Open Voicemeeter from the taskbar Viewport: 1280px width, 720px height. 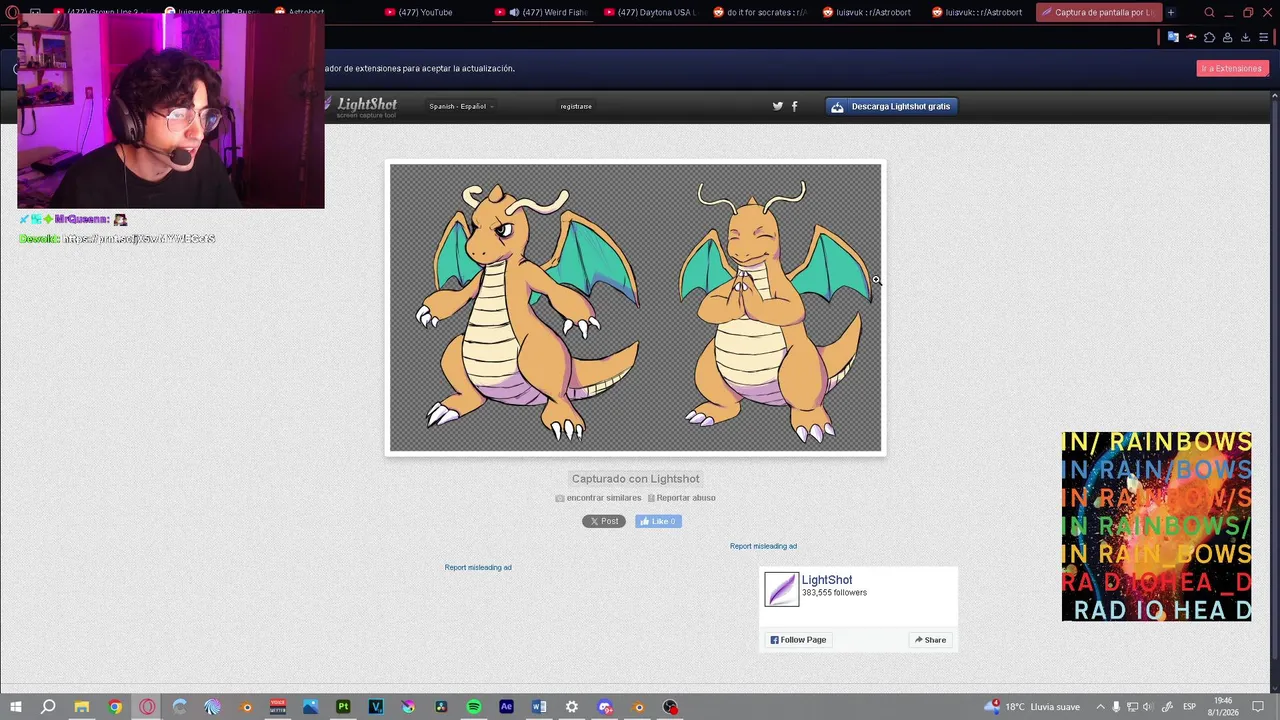point(278,707)
